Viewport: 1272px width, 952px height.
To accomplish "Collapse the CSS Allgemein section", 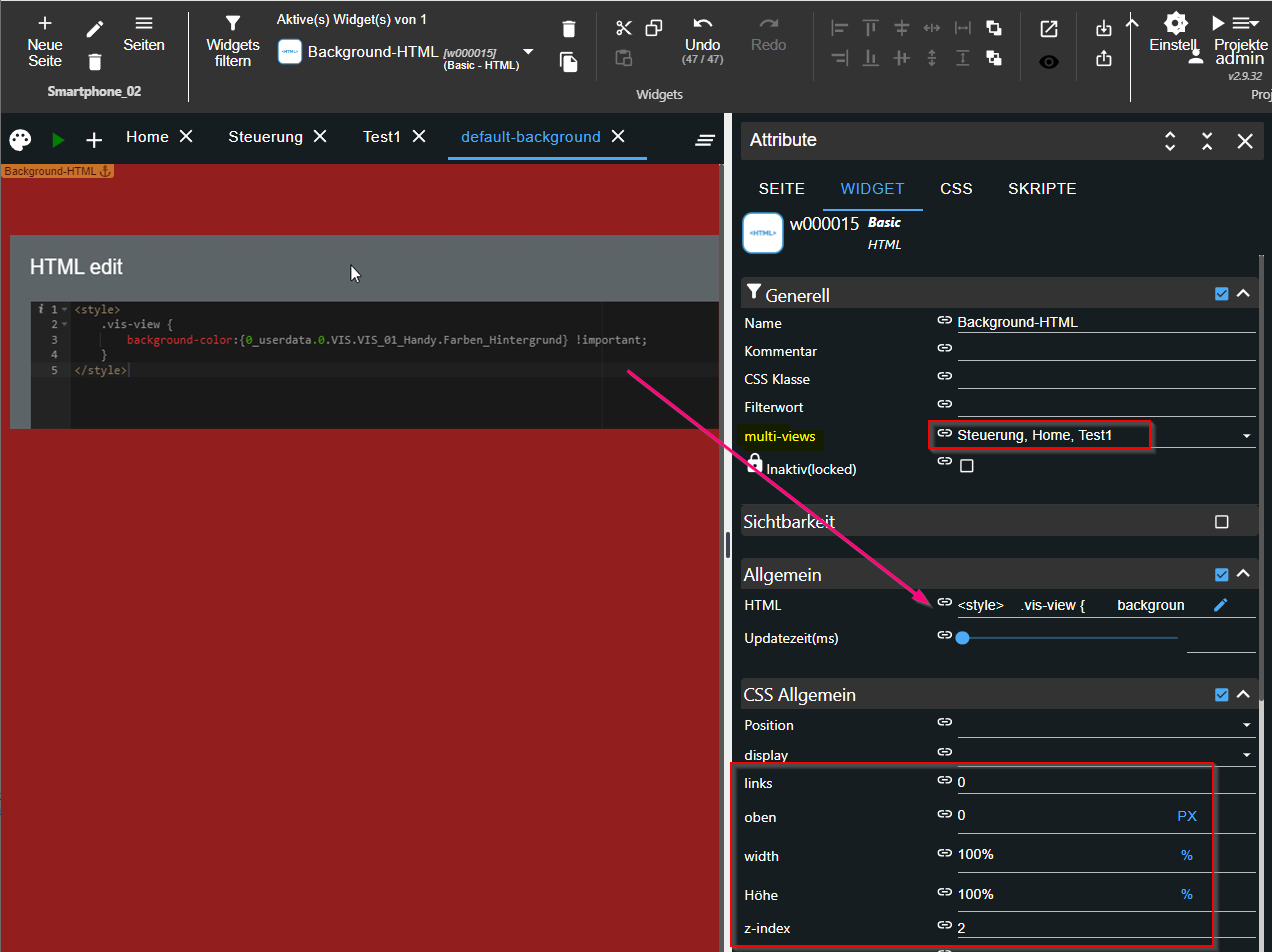I will (1243, 694).
